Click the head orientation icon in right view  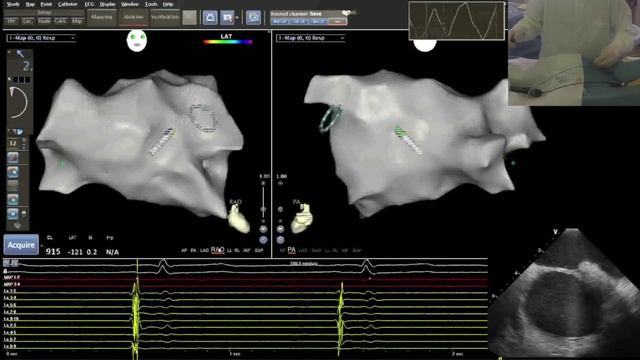(425, 45)
